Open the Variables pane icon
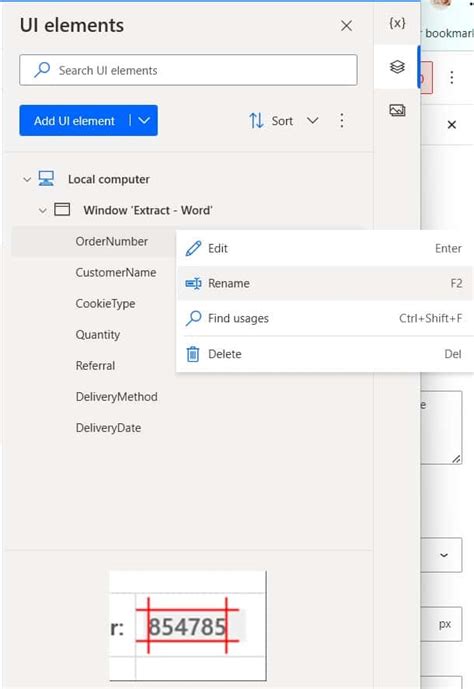This screenshot has height=689, width=474. coord(397,23)
